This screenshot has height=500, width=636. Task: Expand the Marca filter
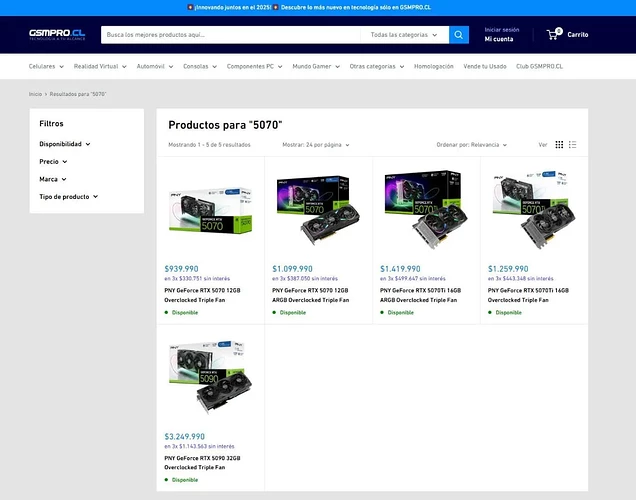click(x=53, y=179)
